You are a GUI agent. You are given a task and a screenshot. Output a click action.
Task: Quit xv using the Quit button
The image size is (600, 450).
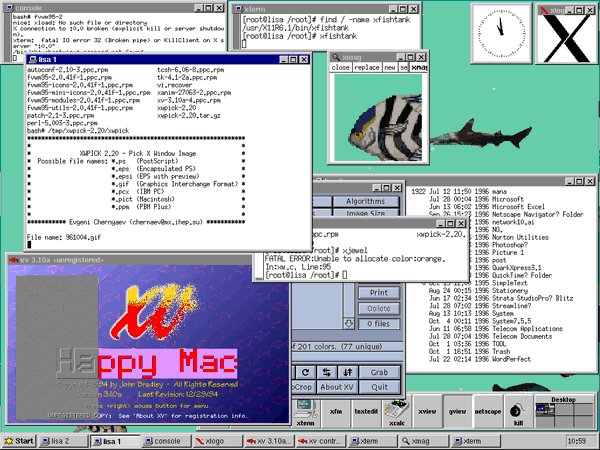pyautogui.click(x=379, y=387)
